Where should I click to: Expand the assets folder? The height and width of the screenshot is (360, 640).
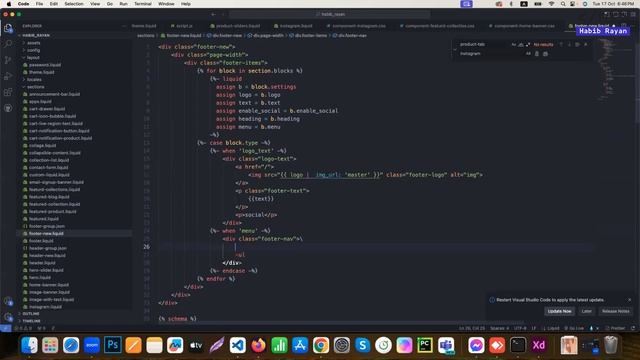pos(33,43)
